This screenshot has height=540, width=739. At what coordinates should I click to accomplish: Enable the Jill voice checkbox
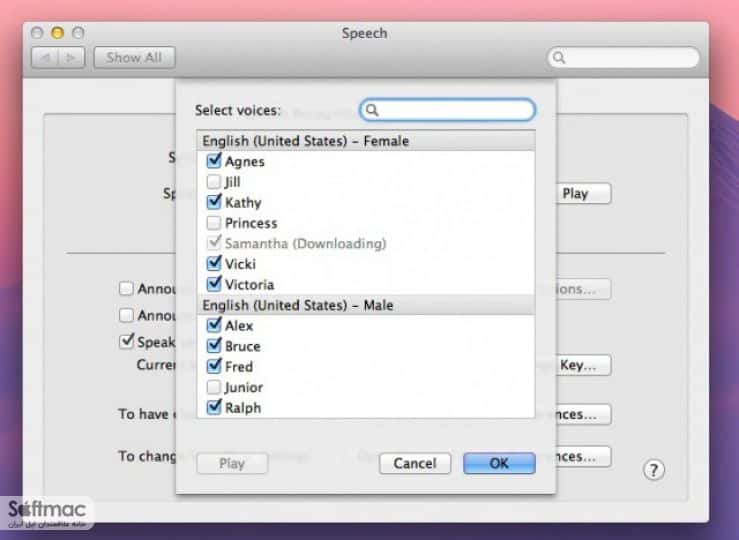[213, 181]
